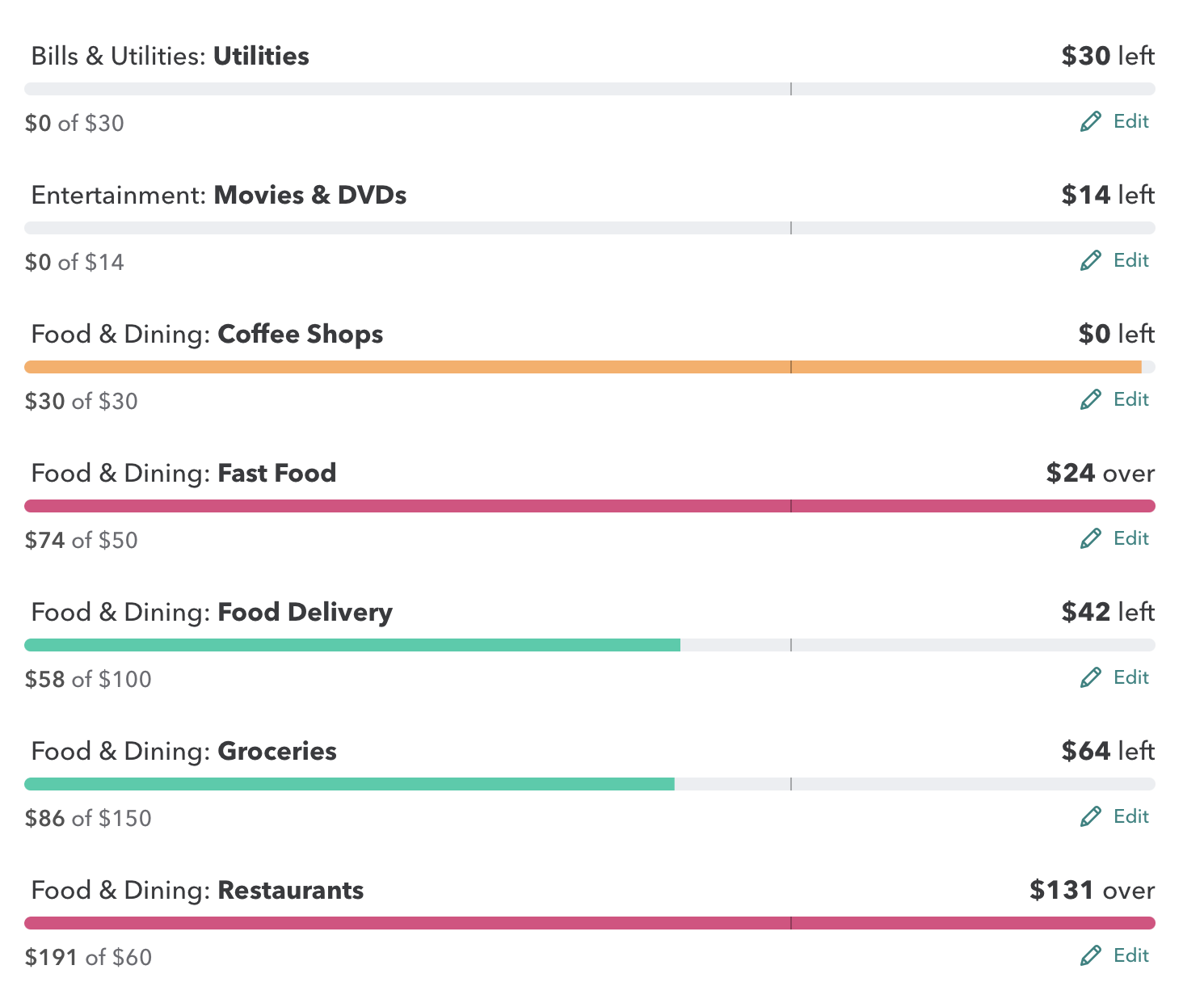This screenshot has height=999, width=1204.
Task: Click the Restaurants pencil icon
Action: pos(1090,956)
